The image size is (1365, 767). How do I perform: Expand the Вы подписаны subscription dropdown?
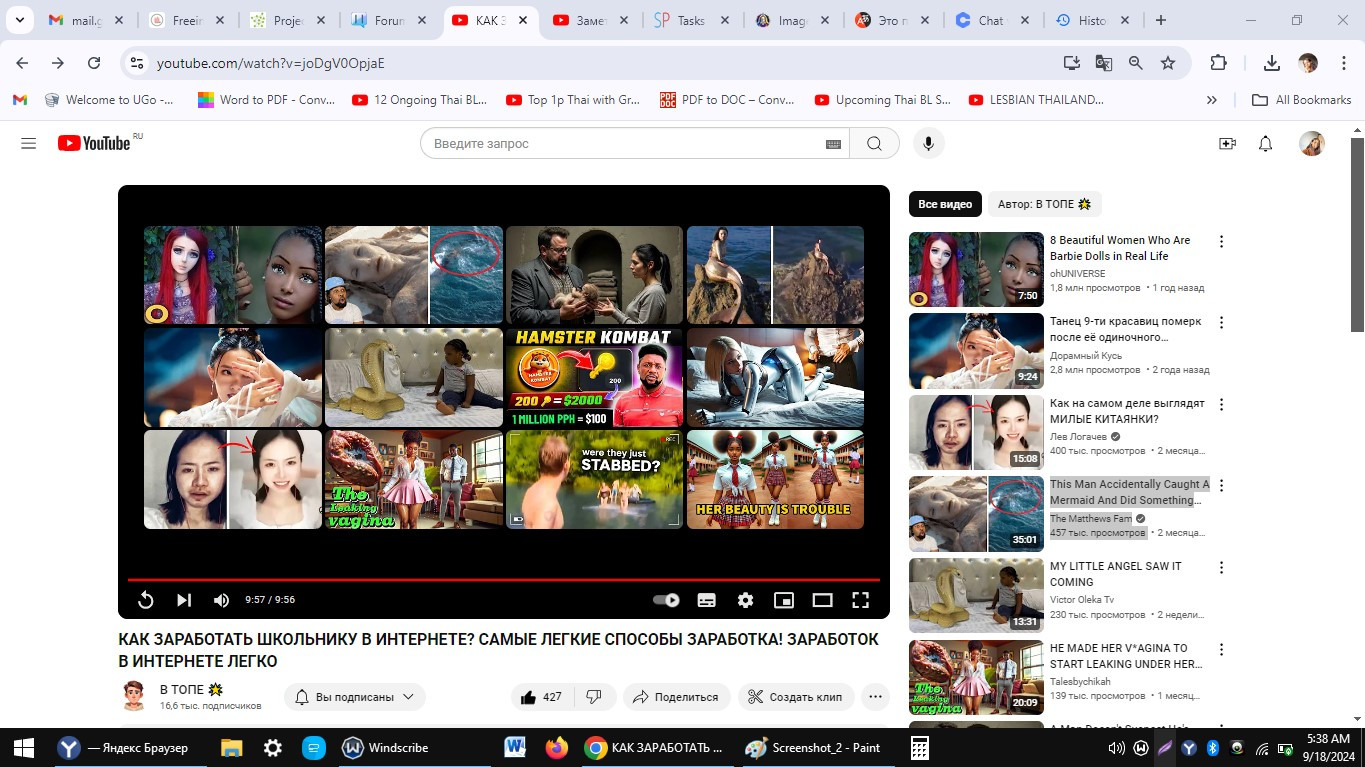pyautogui.click(x=356, y=697)
